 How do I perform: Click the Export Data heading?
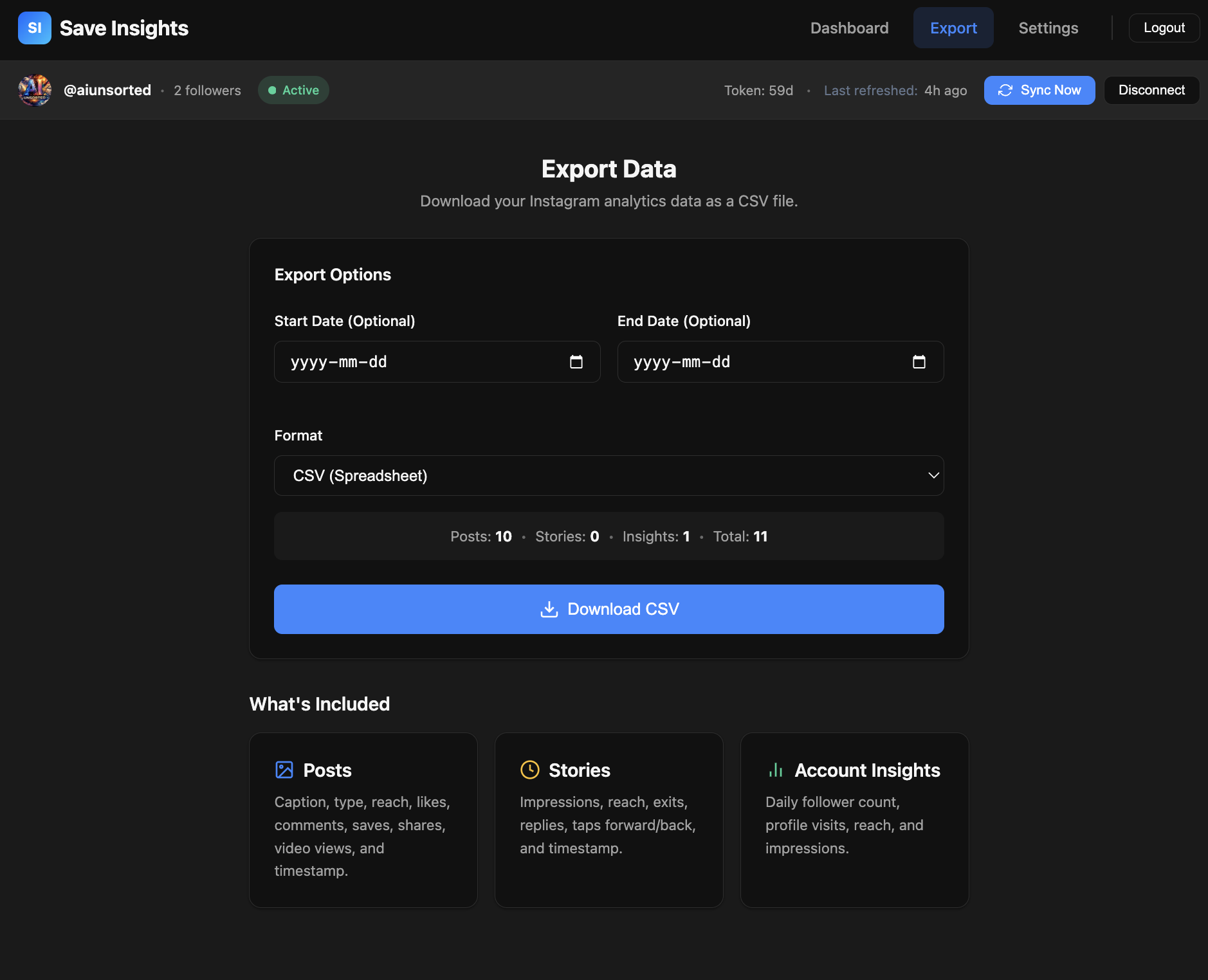click(x=609, y=169)
